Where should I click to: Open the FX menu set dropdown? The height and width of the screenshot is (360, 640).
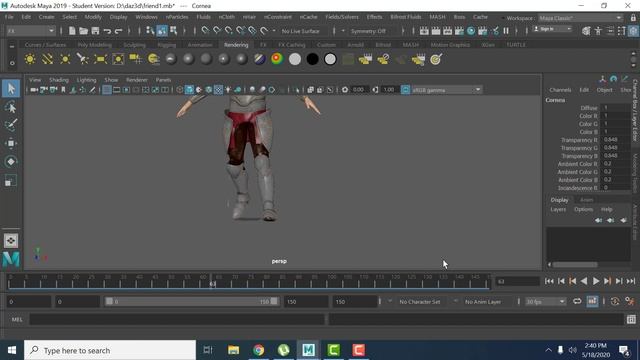pos(31,31)
